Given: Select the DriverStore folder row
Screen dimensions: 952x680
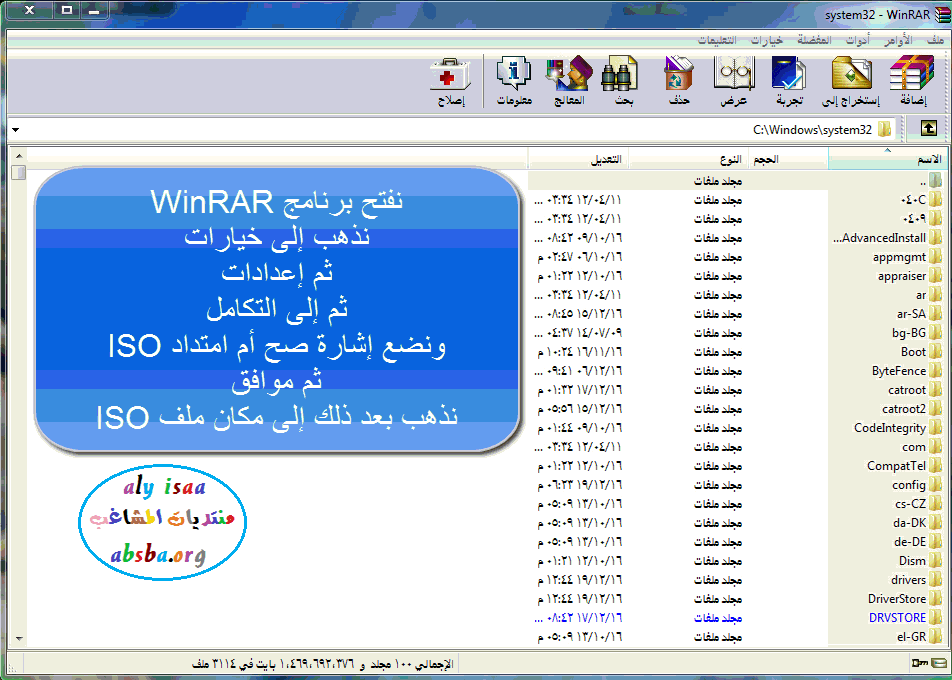Looking at the screenshot, I should tap(896, 599).
